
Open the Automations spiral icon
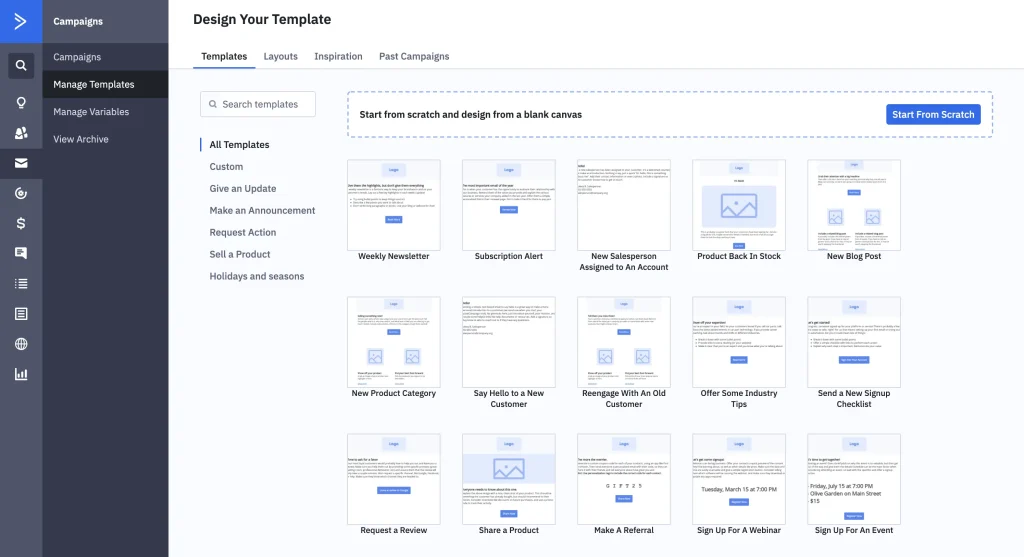click(21, 193)
